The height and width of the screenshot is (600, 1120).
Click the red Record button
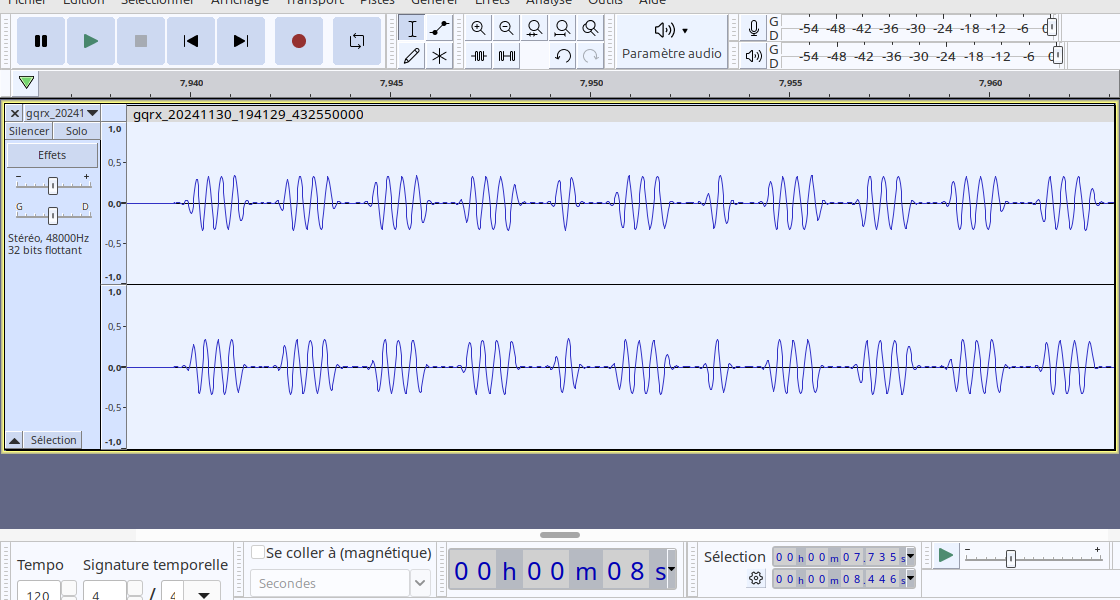click(x=299, y=41)
